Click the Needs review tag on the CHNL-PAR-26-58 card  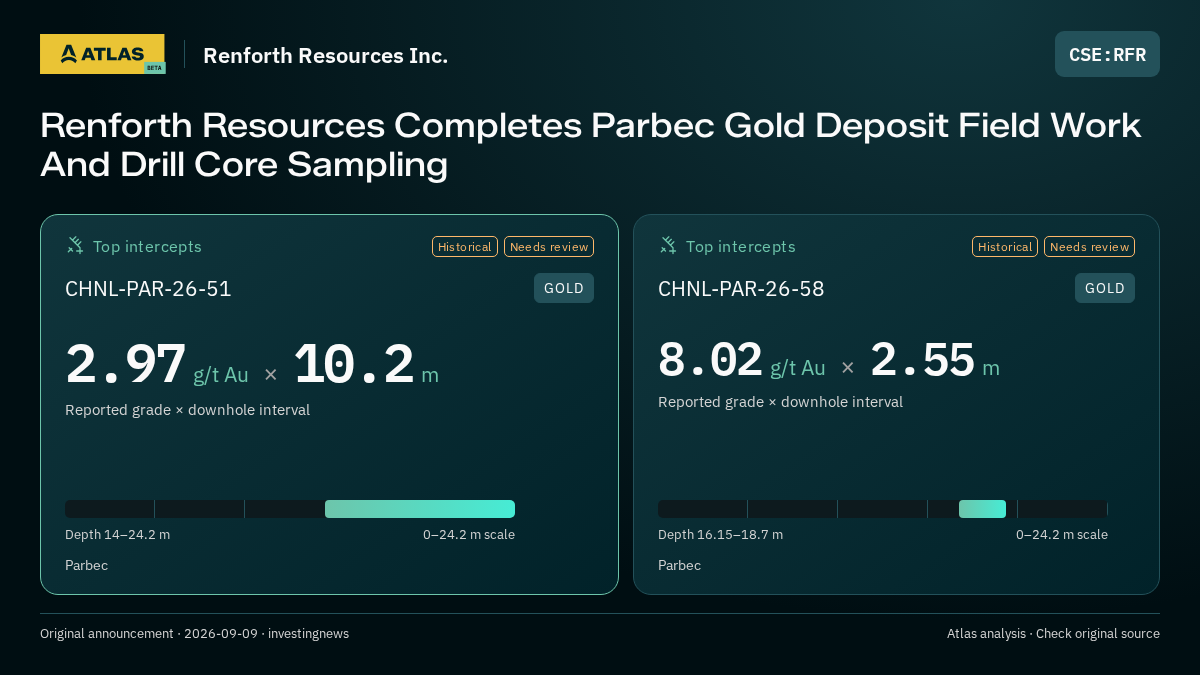[1089, 247]
